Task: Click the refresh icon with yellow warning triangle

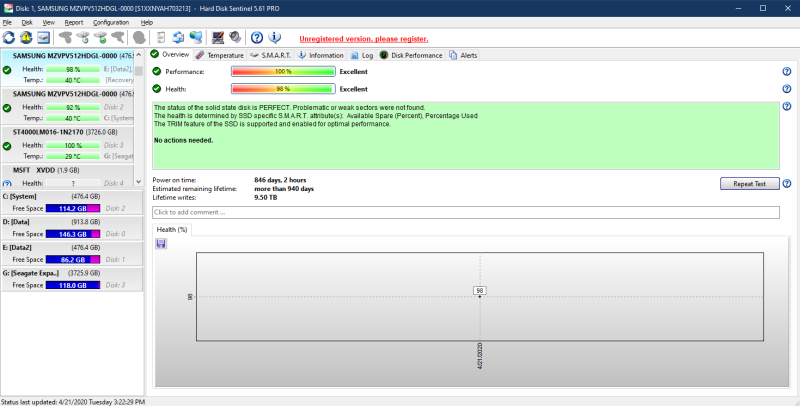Action: point(26,37)
